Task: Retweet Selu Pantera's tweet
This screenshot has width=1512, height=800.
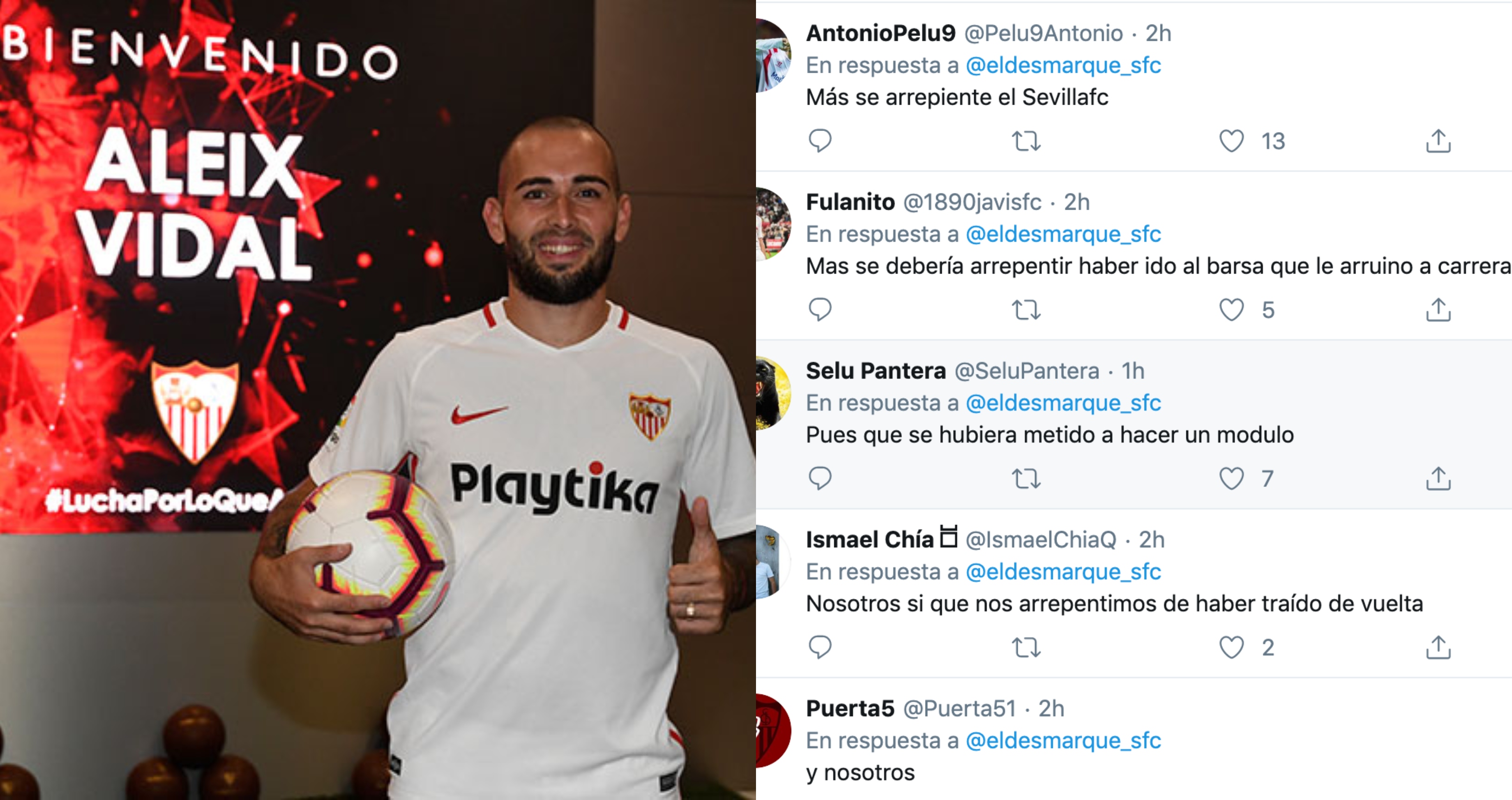Action: 1026,479
